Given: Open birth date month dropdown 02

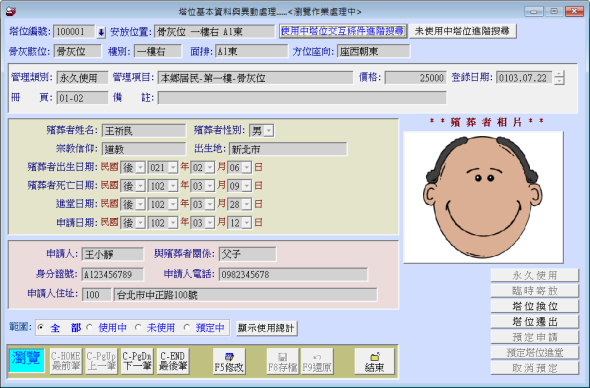Looking at the screenshot, I should (x=210, y=167).
